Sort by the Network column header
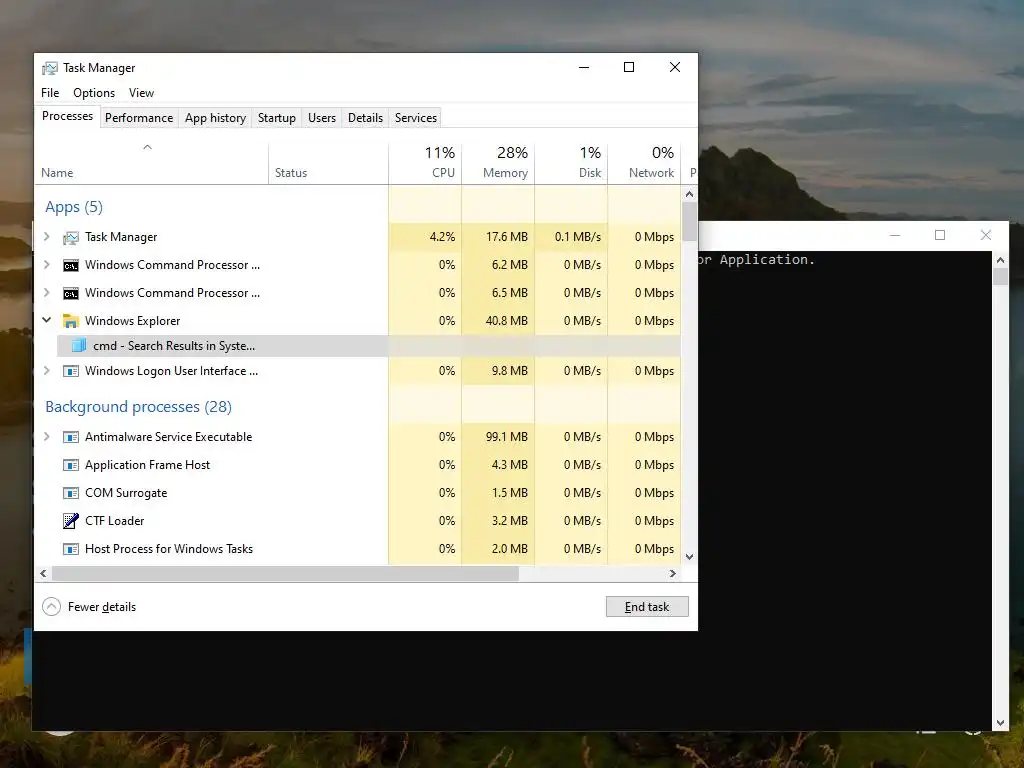This screenshot has height=768, width=1024. [645, 163]
